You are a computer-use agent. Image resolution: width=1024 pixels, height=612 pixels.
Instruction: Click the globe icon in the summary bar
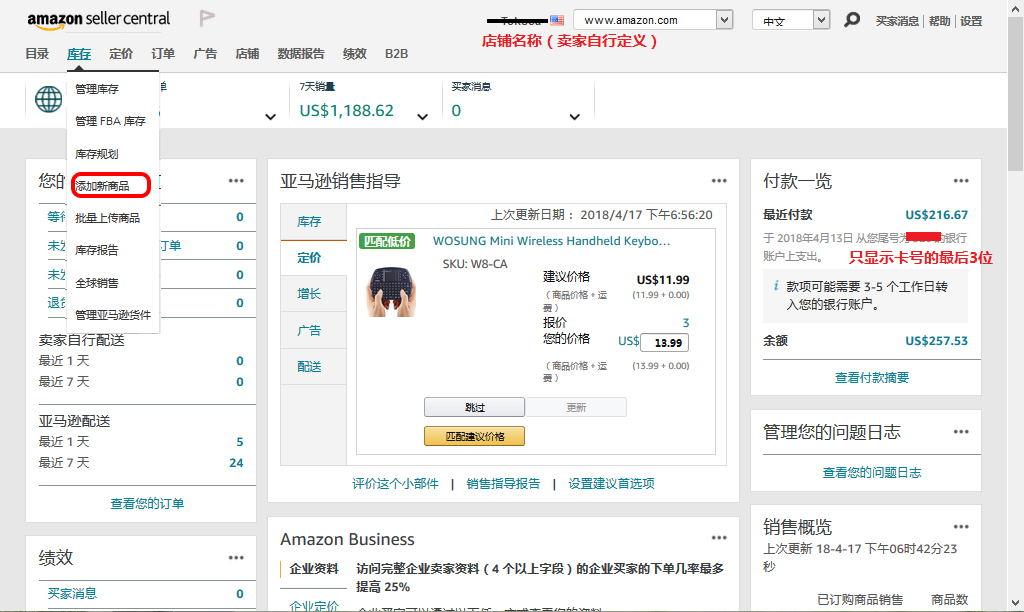click(48, 99)
